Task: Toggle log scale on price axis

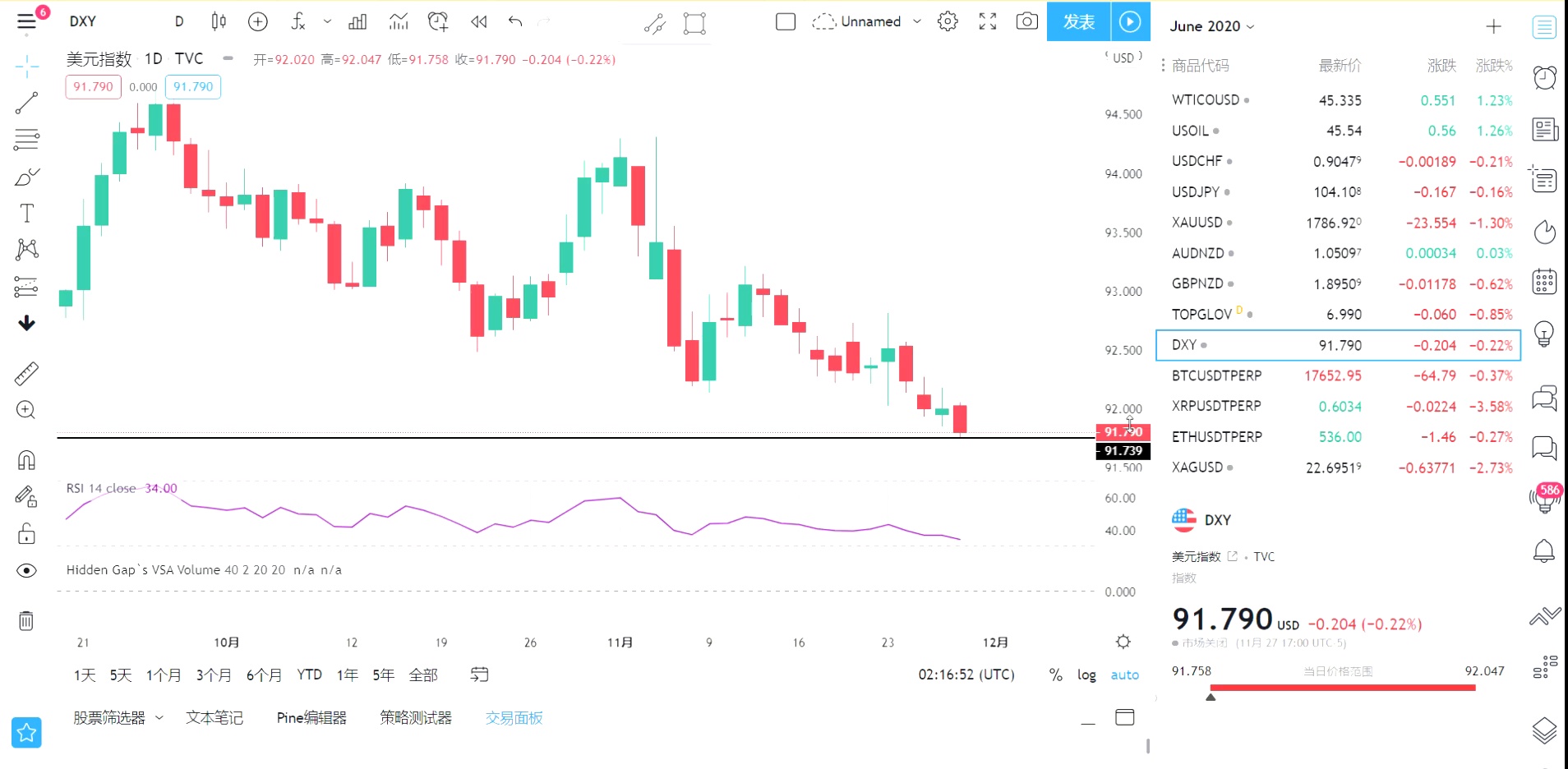Action: coord(1086,675)
